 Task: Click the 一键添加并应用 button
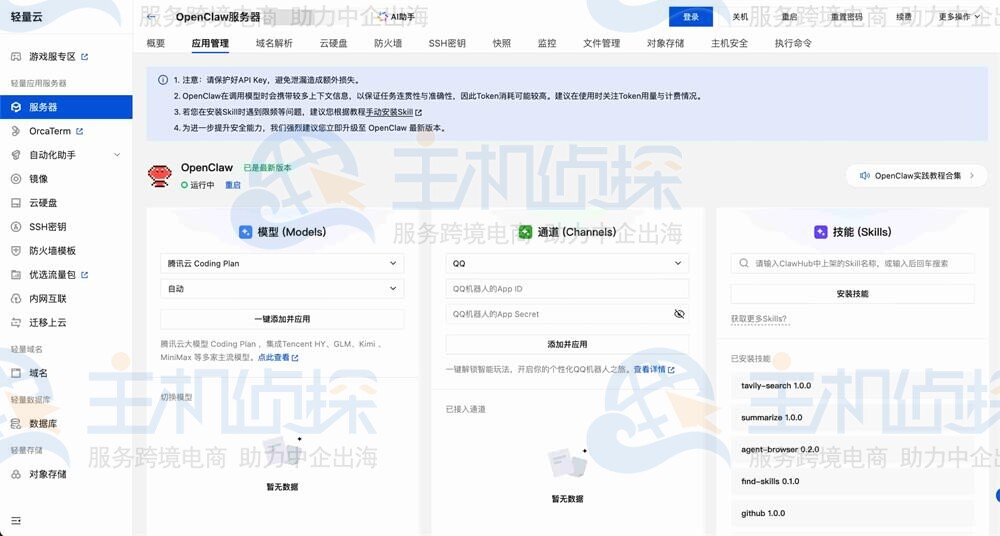pyautogui.click(x=282, y=319)
